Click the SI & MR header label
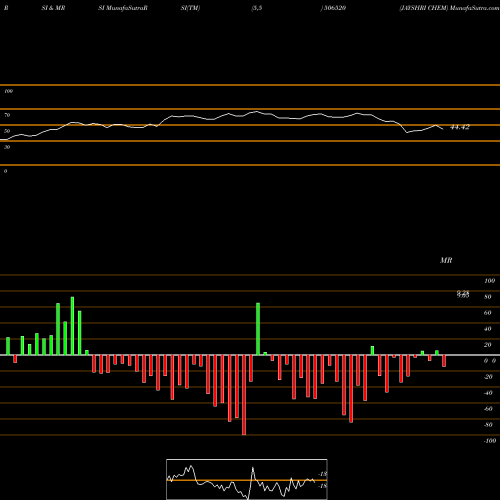 tap(53, 8)
